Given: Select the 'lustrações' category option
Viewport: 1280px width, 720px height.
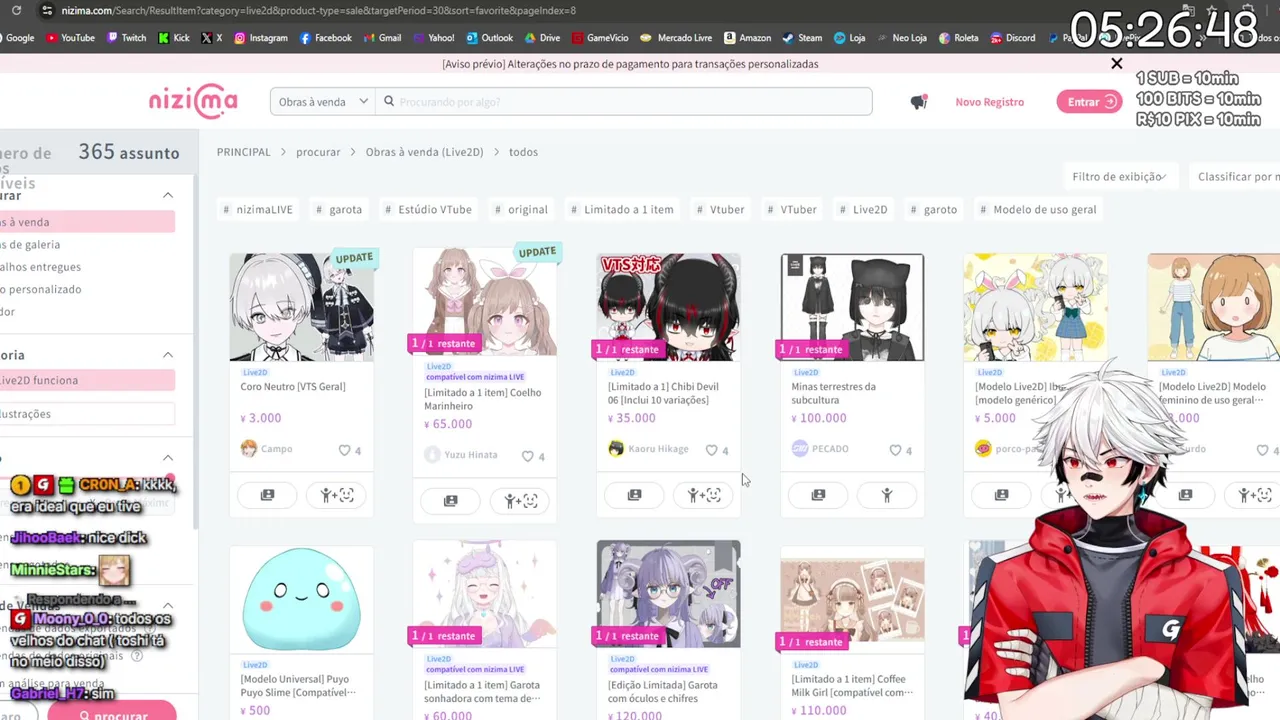Looking at the screenshot, I should click(87, 413).
